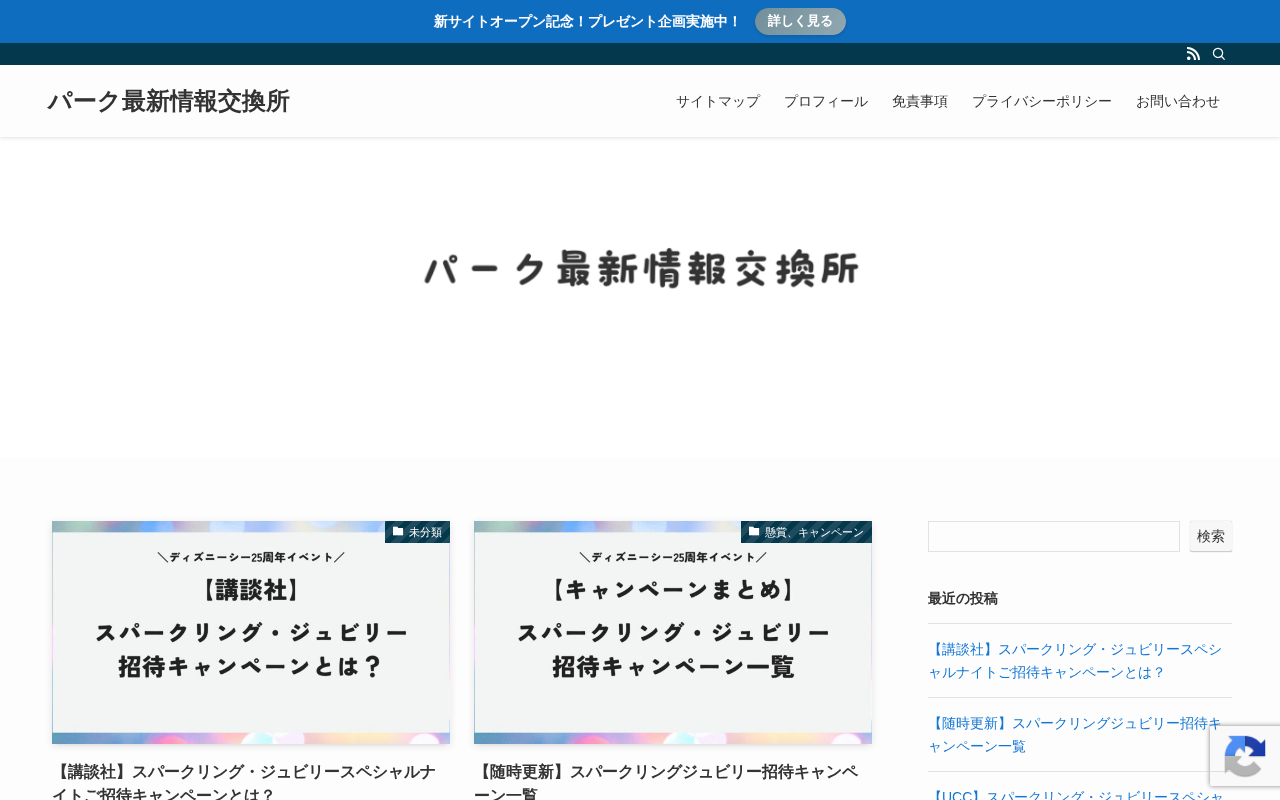
Task: Click the 未分類 folder category icon
Action: 398,532
